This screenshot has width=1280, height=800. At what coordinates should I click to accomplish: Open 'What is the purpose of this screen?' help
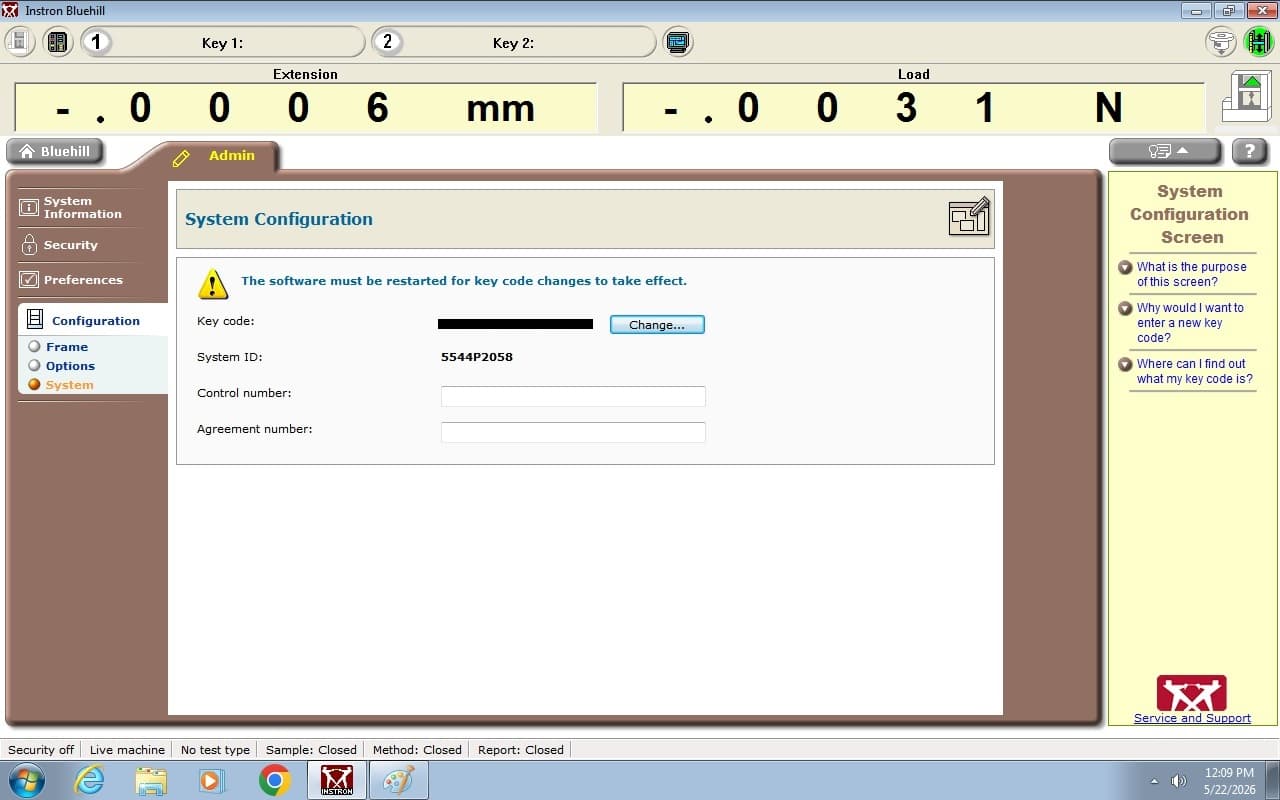(x=1191, y=274)
